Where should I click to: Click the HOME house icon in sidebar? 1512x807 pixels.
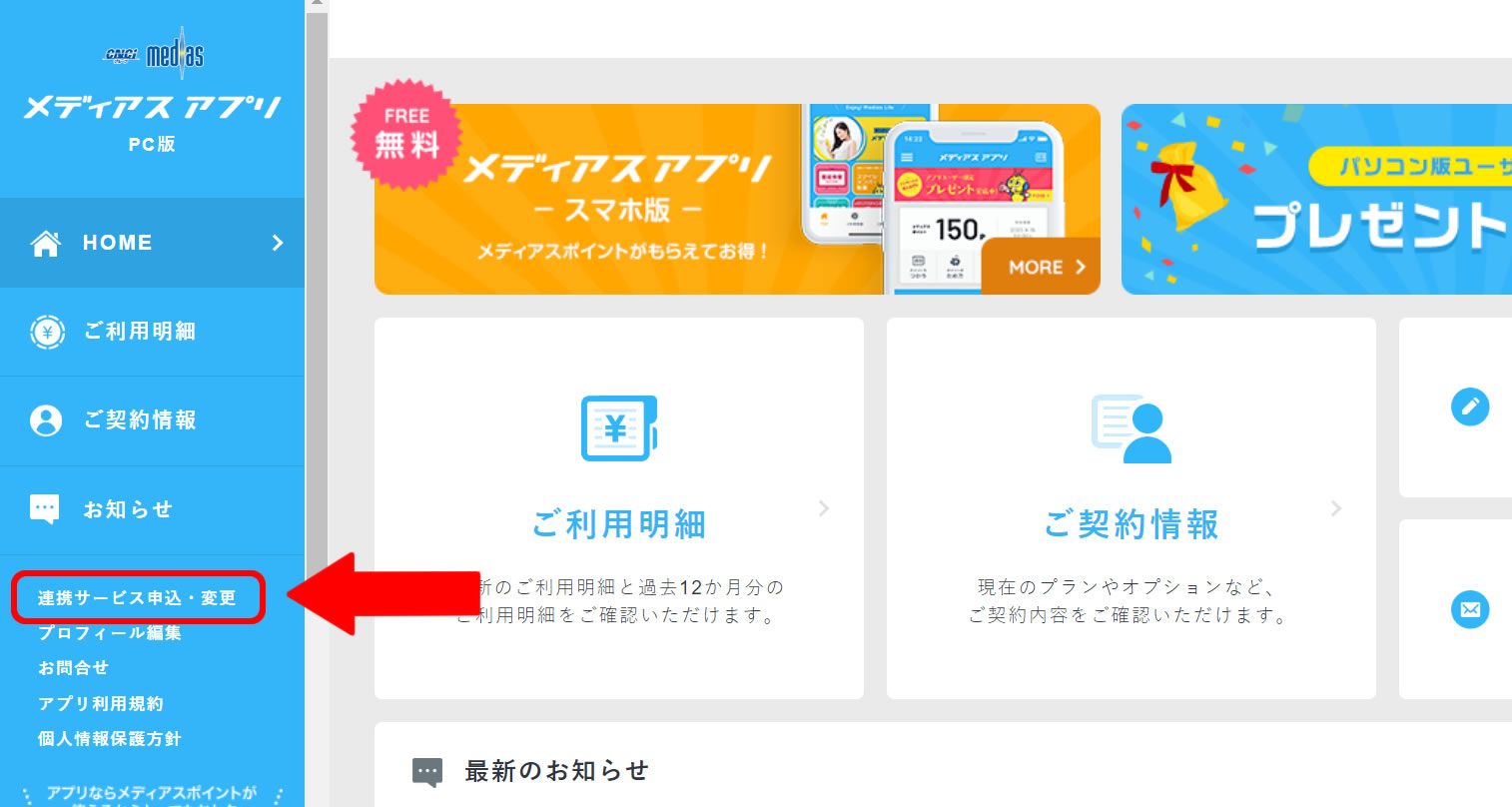point(46,243)
